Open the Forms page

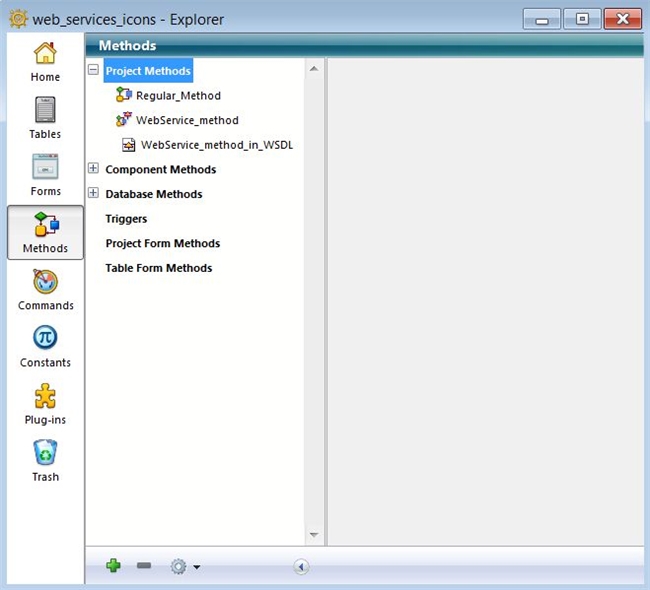pyautogui.click(x=45, y=175)
